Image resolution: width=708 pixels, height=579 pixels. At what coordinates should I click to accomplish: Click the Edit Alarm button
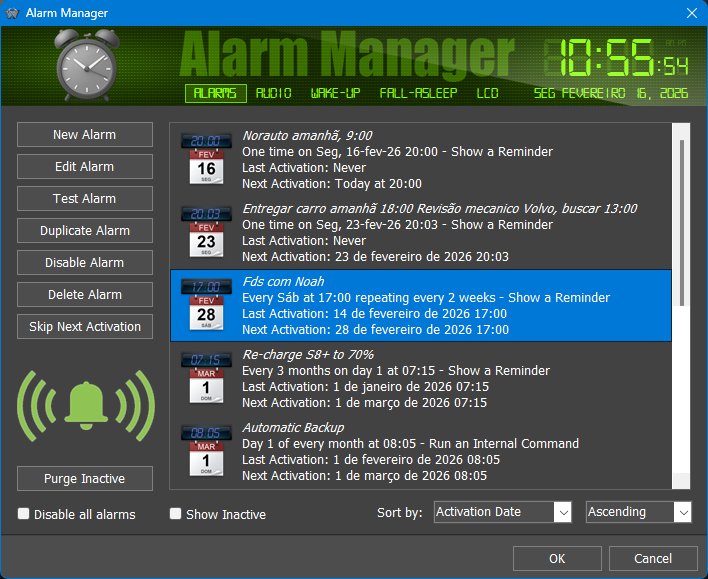pyautogui.click(x=85, y=167)
